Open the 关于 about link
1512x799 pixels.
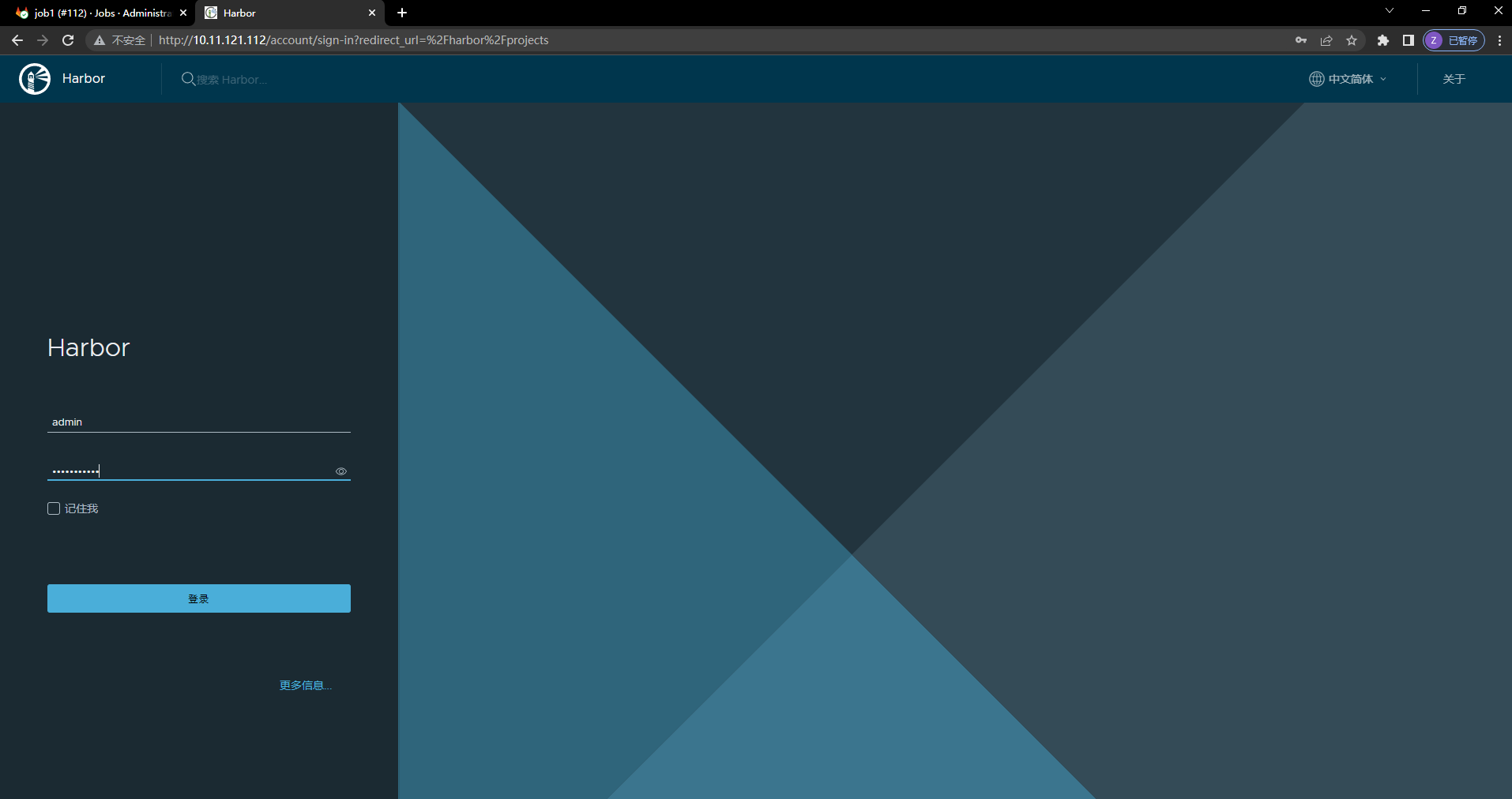(x=1454, y=79)
